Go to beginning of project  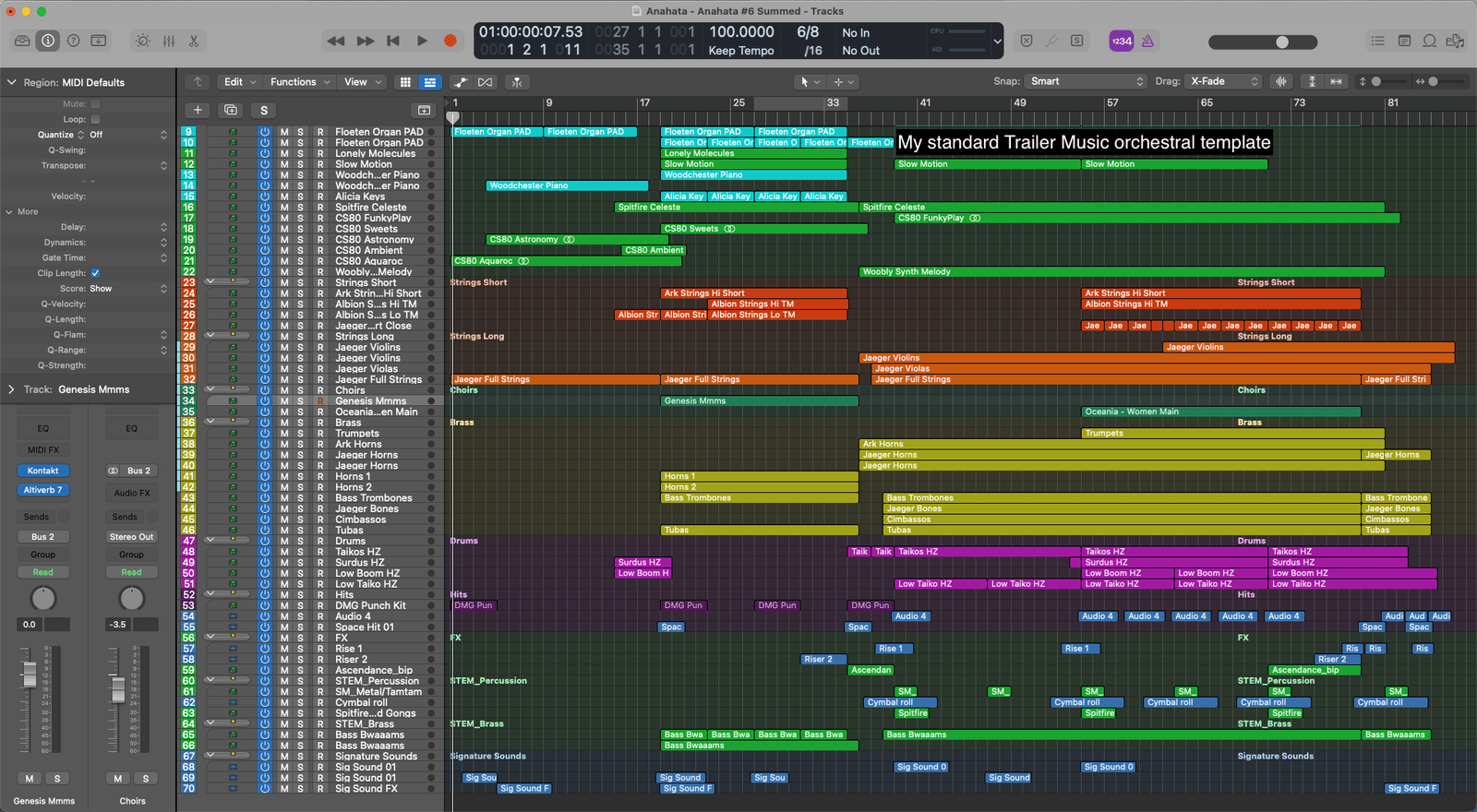[393, 41]
